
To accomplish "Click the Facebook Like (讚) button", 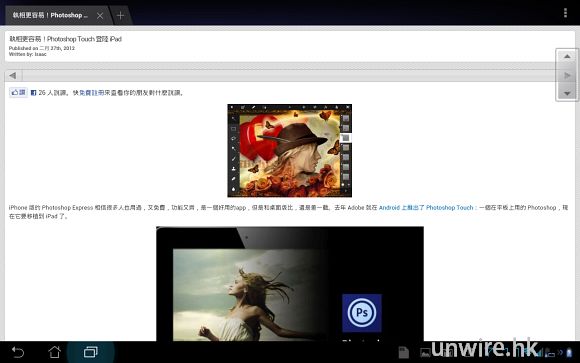I will [x=18, y=93].
